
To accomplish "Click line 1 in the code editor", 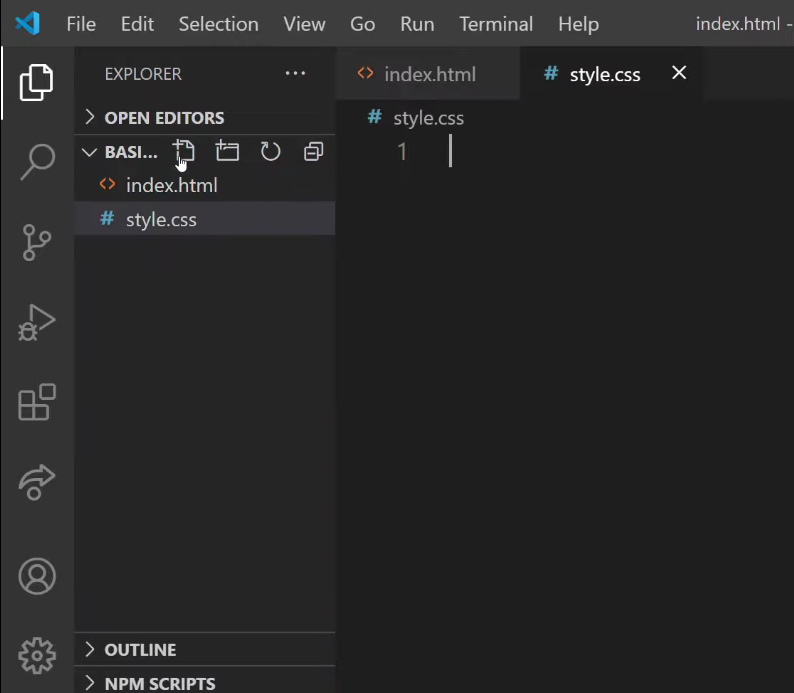I will pos(600,152).
